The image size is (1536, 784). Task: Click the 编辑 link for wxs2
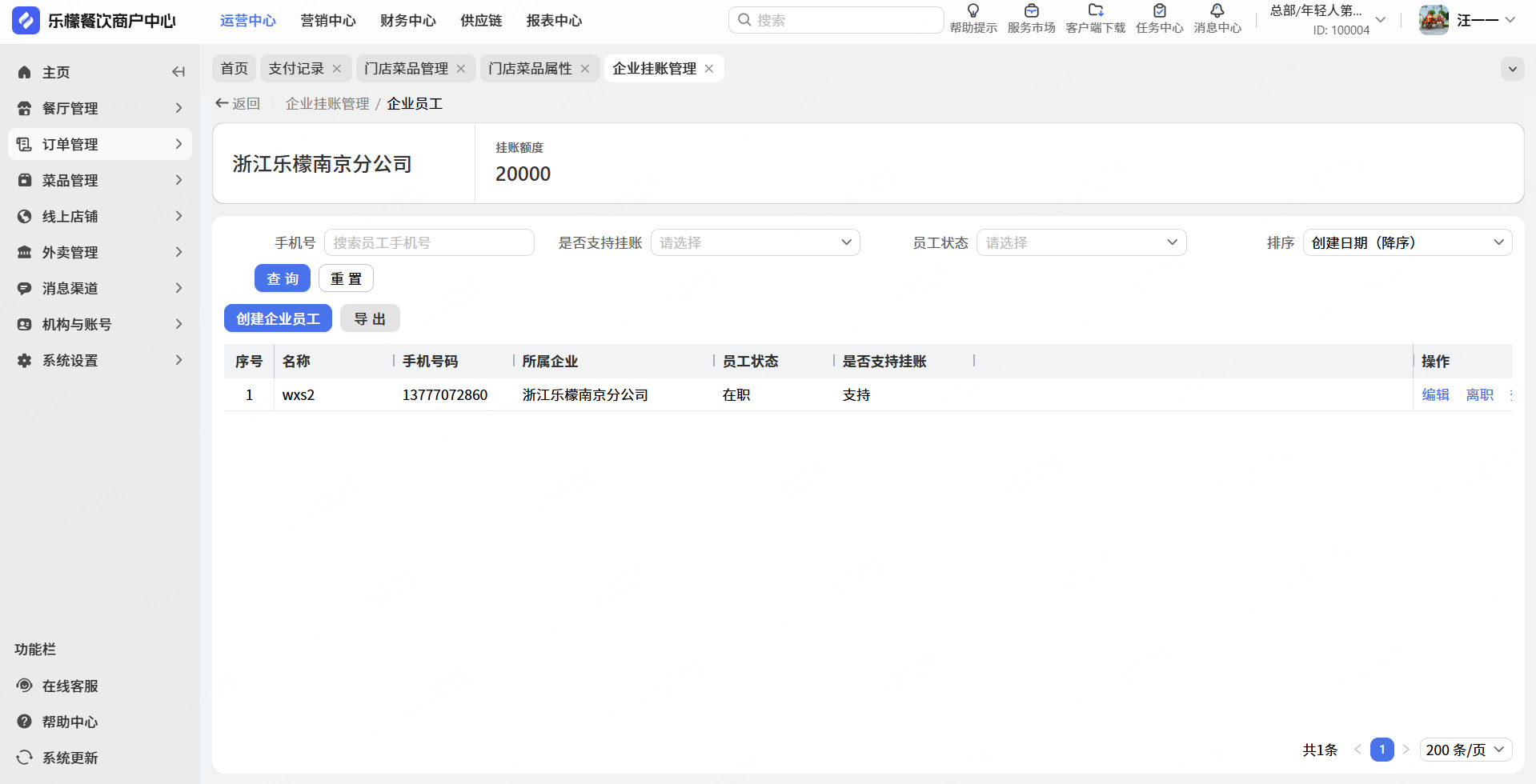click(x=1435, y=394)
